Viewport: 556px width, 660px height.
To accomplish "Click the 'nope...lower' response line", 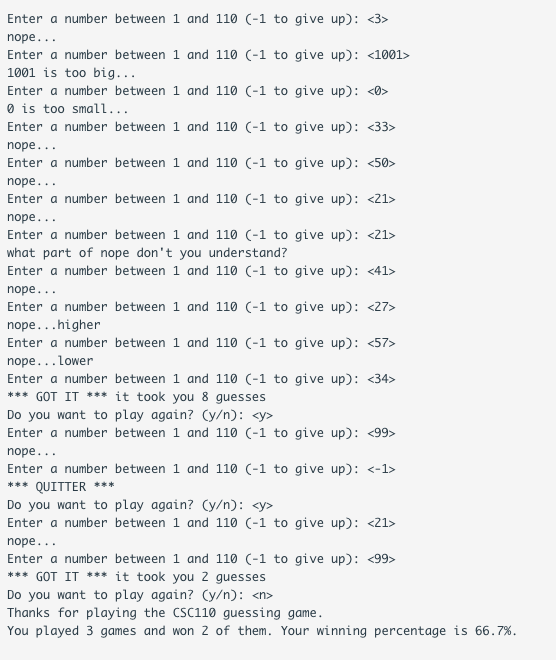I will (x=50, y=361).
